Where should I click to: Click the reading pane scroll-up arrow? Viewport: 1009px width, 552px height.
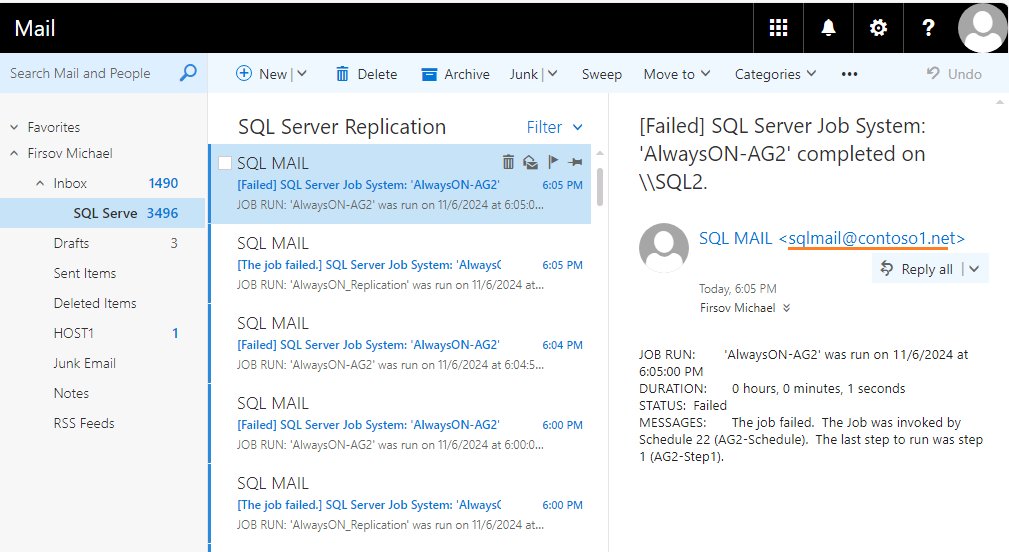pyautogui.click(x=999, y=102)
